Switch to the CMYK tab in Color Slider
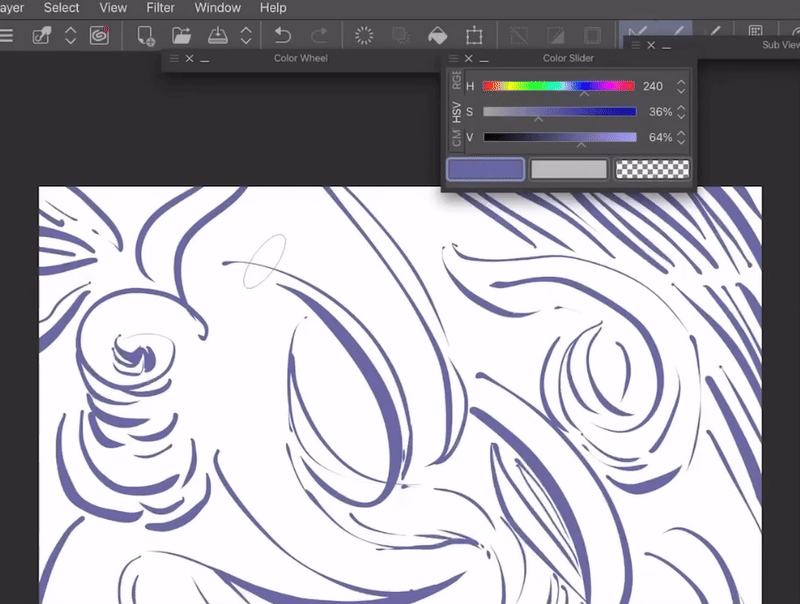 coord(456,138)
